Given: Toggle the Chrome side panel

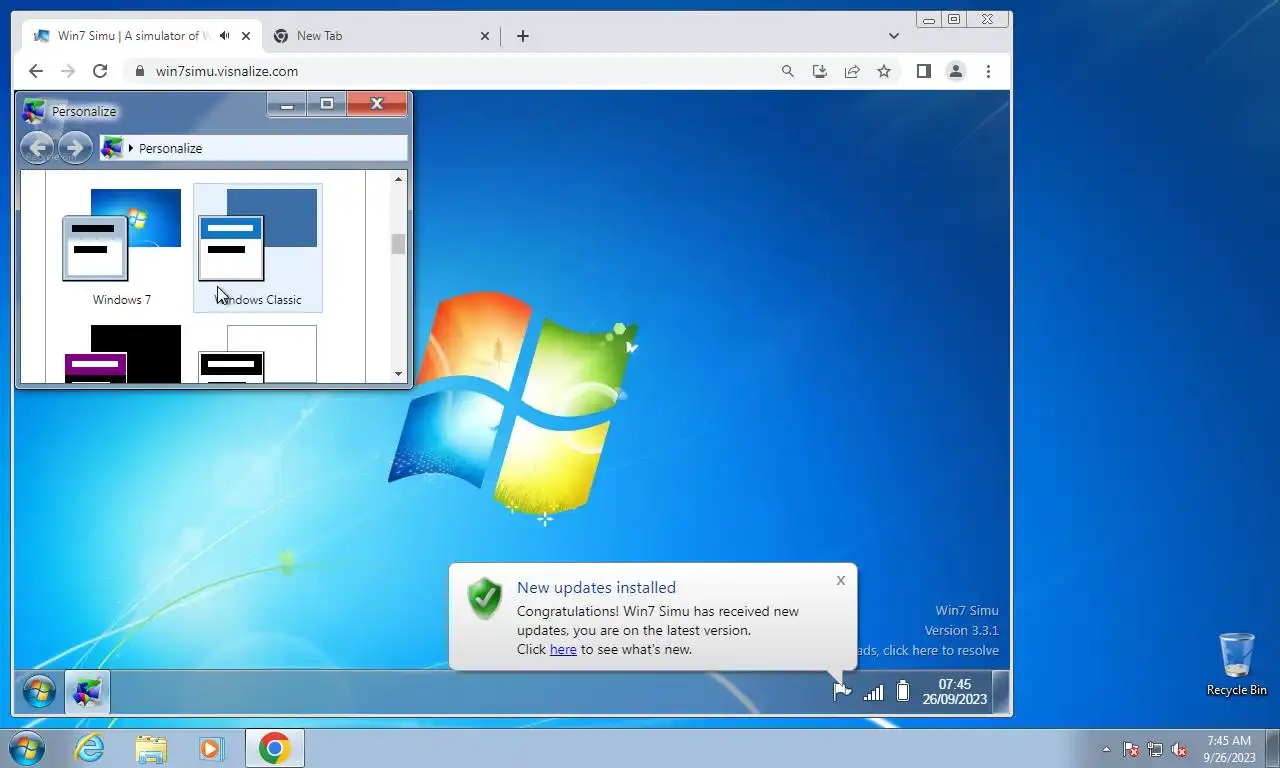Looking at the screenshot, I should coord(924,71).
